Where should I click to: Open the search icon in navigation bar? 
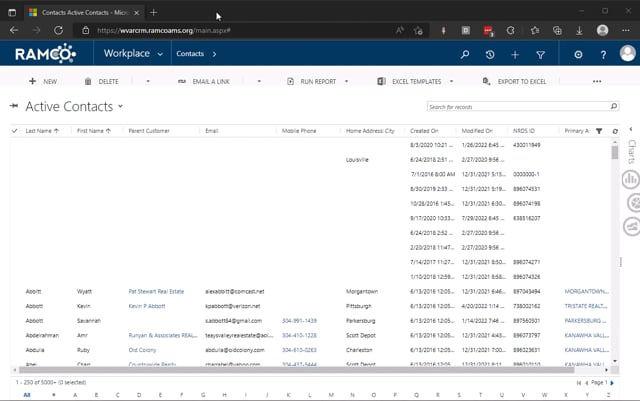pos(465,54)
